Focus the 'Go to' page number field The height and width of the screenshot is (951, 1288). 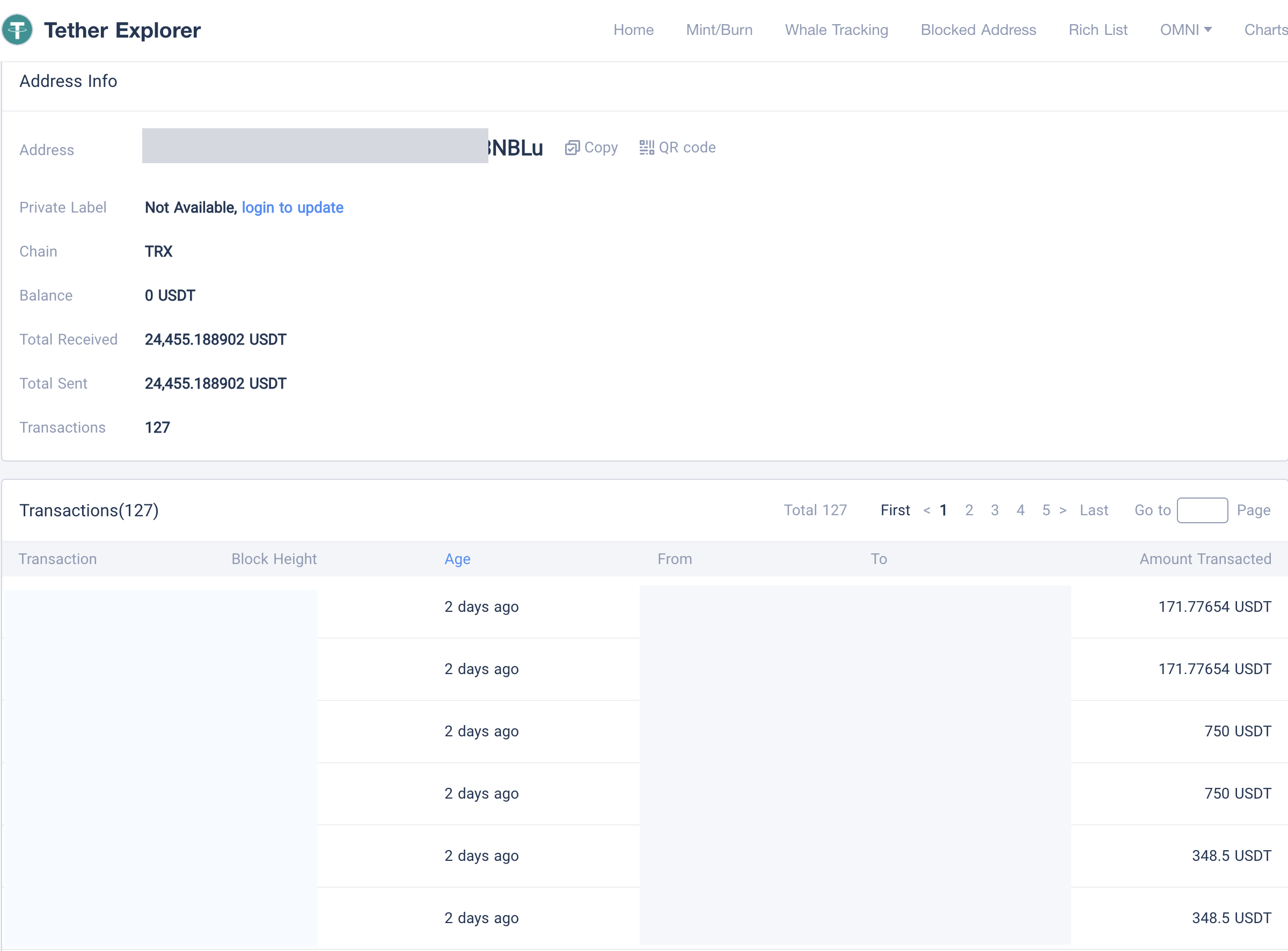pos(1202,510)
